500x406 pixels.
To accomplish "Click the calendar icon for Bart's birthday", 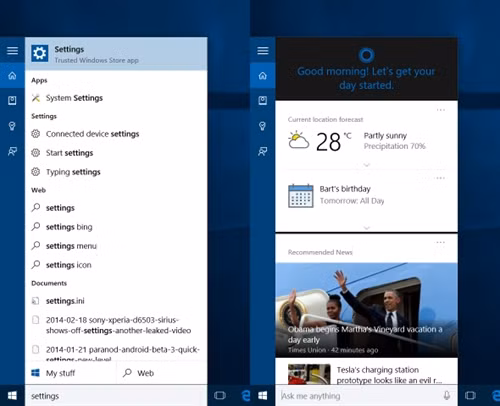I will 301,196.
